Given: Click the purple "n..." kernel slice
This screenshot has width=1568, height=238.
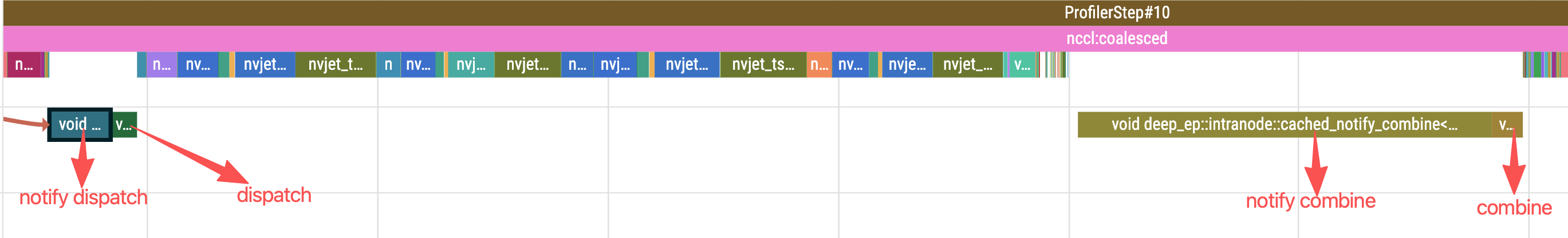Looking at the screenshot, I should pyautogui.click(x=161, y=65).
